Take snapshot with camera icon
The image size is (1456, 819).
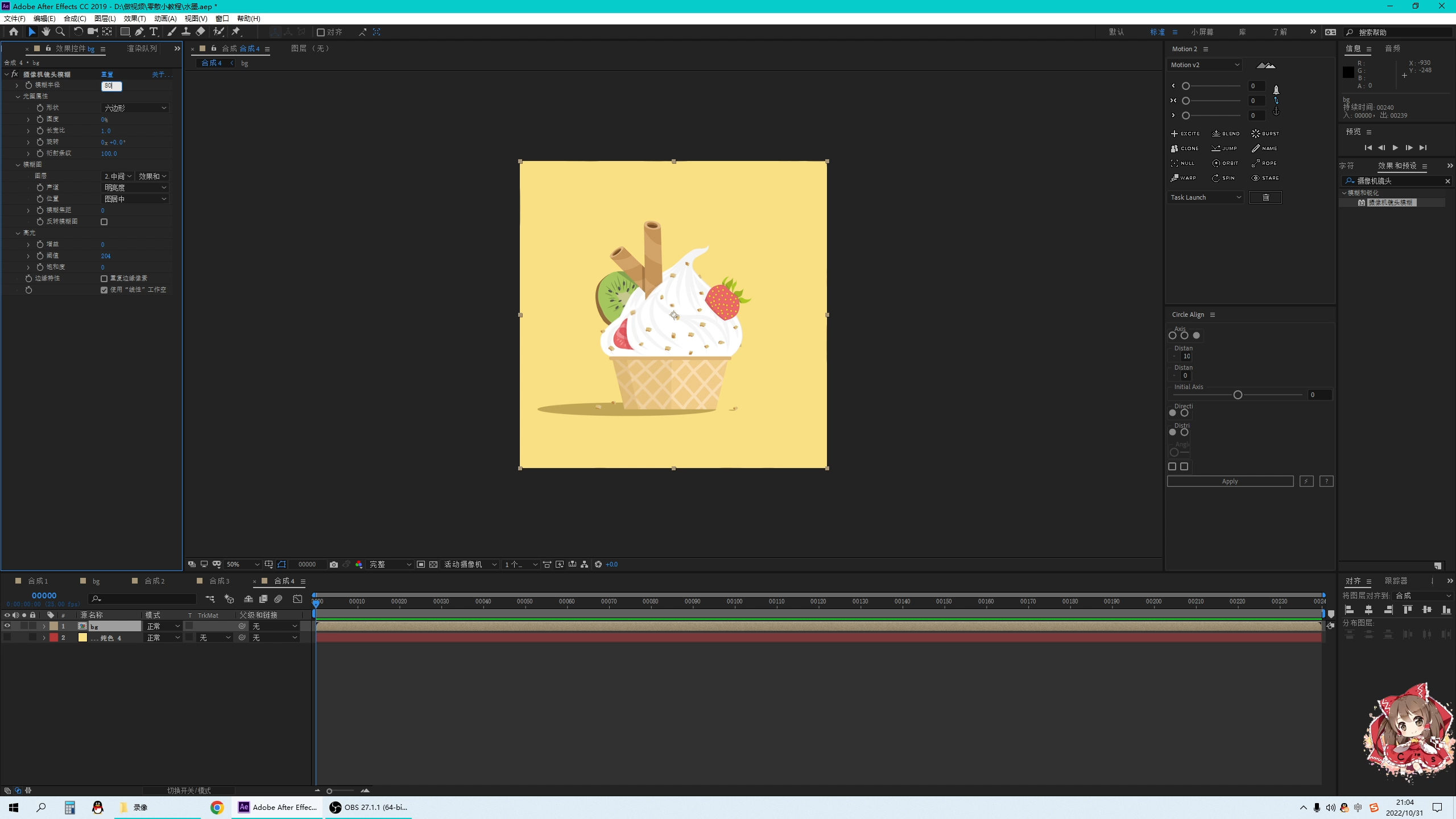point(334,564)
